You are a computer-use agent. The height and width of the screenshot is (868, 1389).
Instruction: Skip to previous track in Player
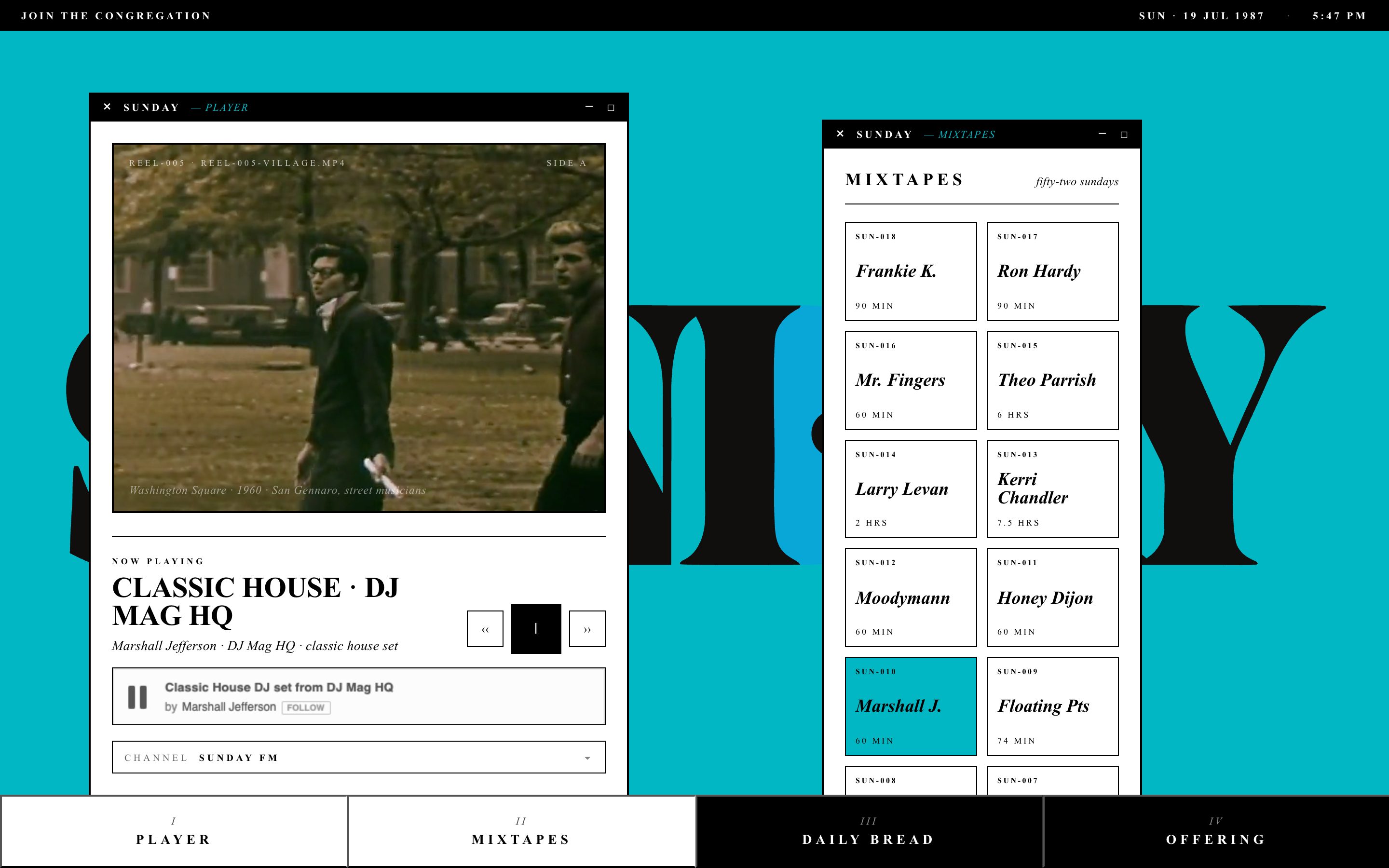click(485, 629)
